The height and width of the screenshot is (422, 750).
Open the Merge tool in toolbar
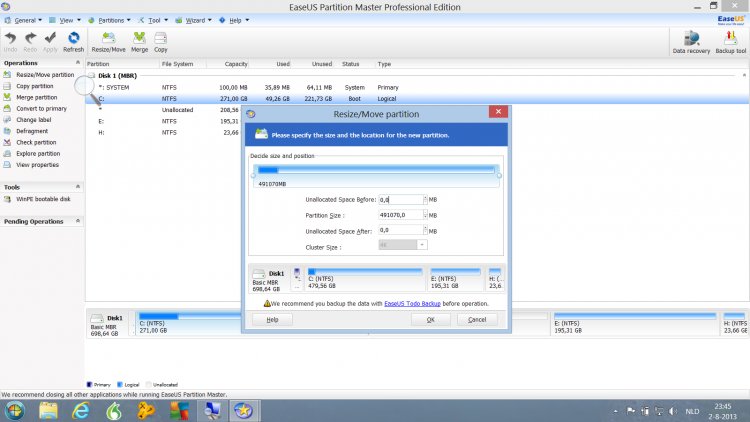pos(139,42)
